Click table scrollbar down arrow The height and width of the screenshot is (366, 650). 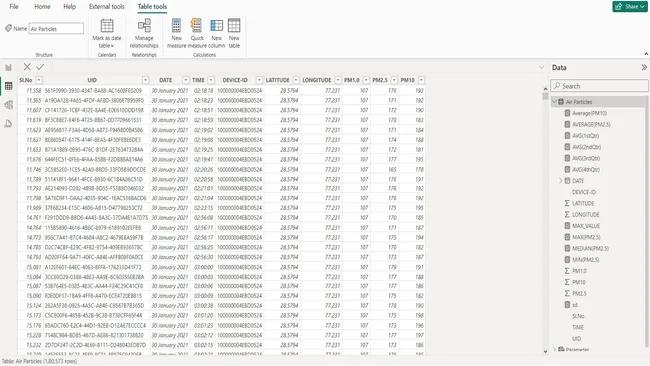pos(545,351)
